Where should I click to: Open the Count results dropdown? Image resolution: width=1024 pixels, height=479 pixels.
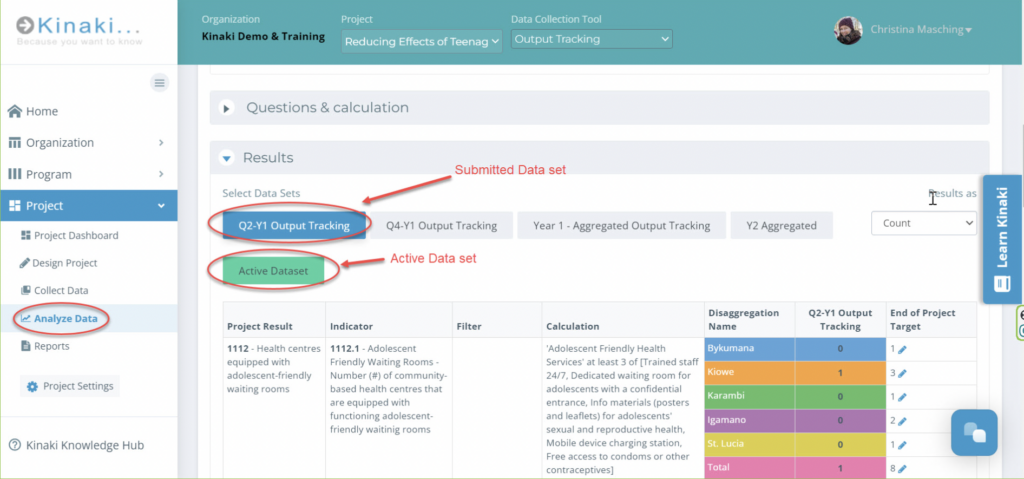(x=923, y=223)
